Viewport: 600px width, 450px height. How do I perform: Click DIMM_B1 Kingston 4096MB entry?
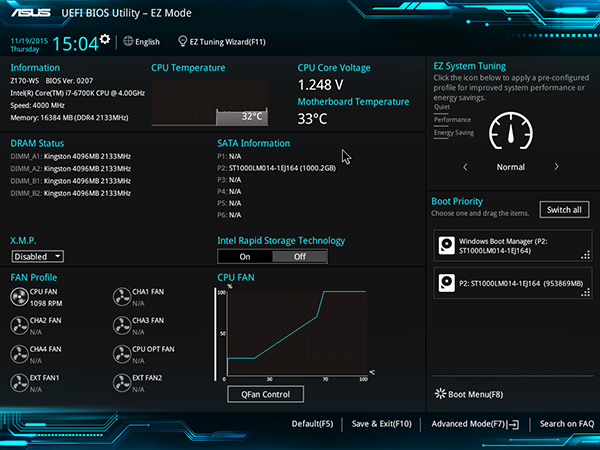tap(71, 181)
